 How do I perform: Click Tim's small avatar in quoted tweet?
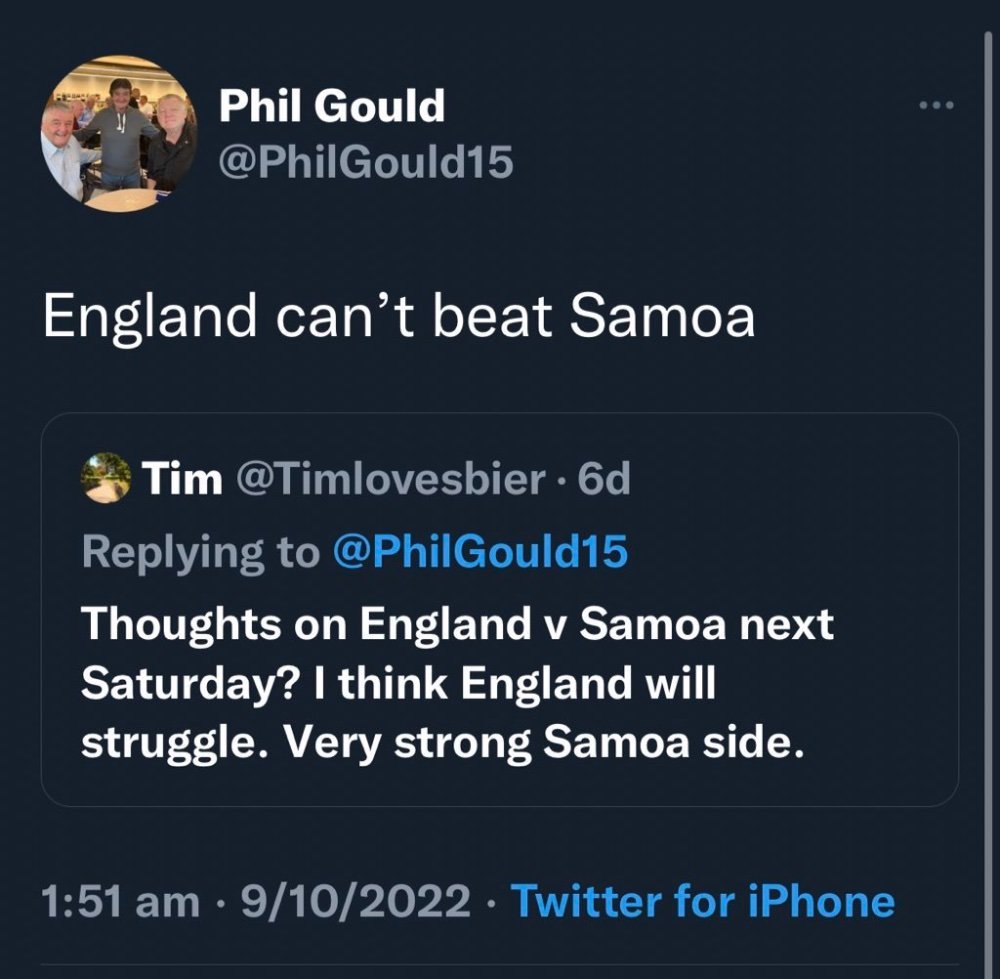106,478
